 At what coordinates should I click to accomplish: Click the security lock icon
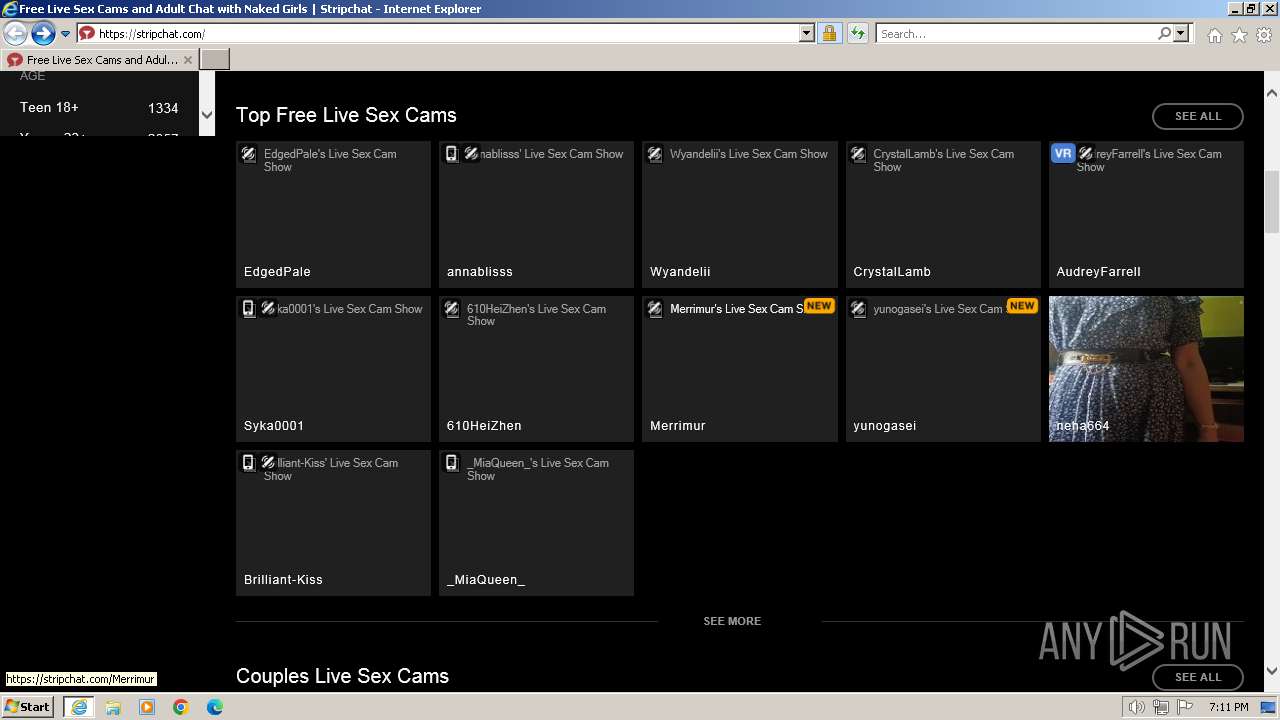click(x=829, y=34)
